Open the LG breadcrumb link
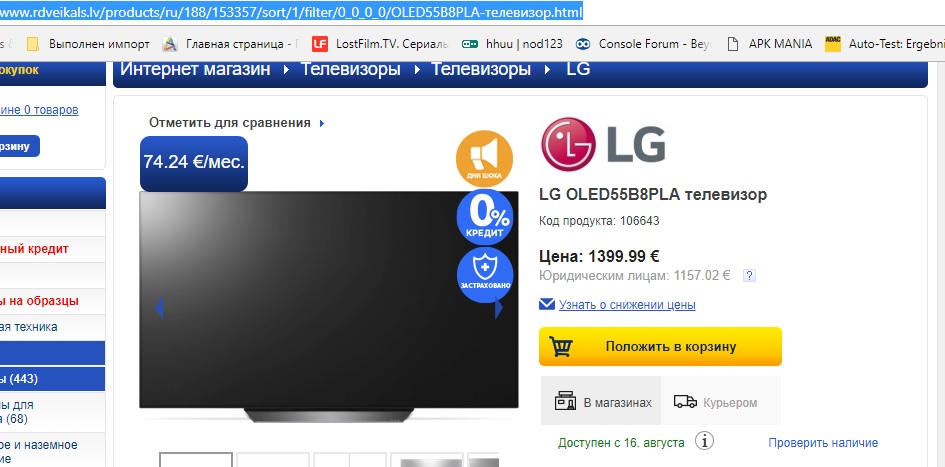 coord(578,70)
